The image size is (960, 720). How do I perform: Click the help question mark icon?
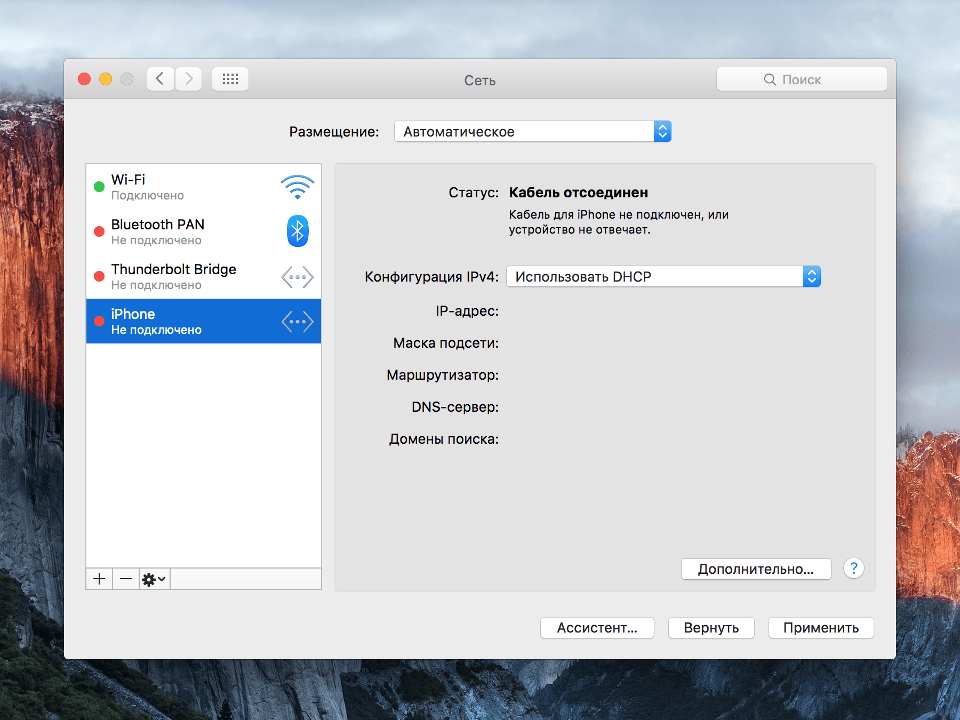pos(853,568)
